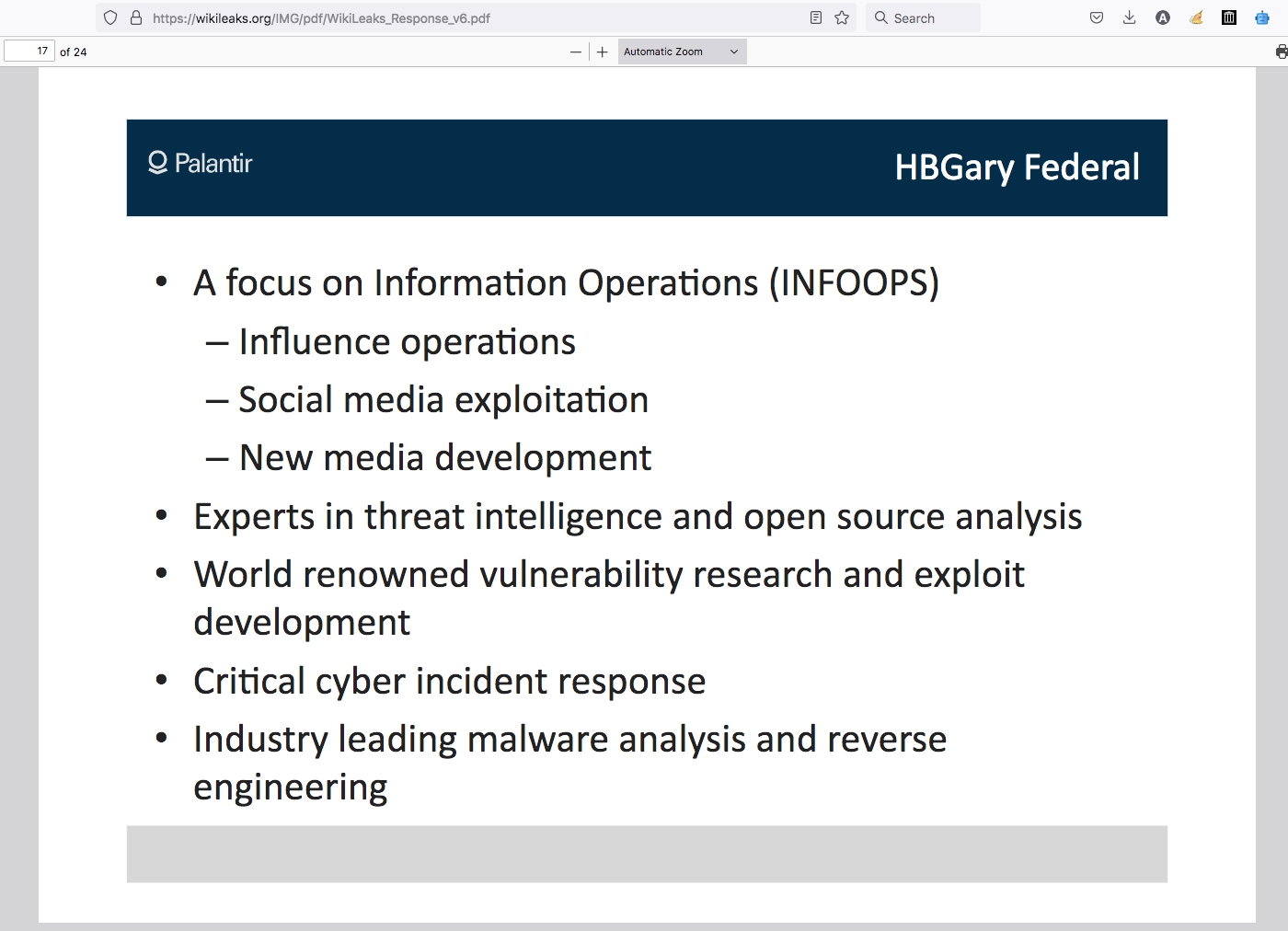1288x931 pixels.
Task: Click the orange broom extension icon
Action: pyautogui.click(x=1196, y=17)
